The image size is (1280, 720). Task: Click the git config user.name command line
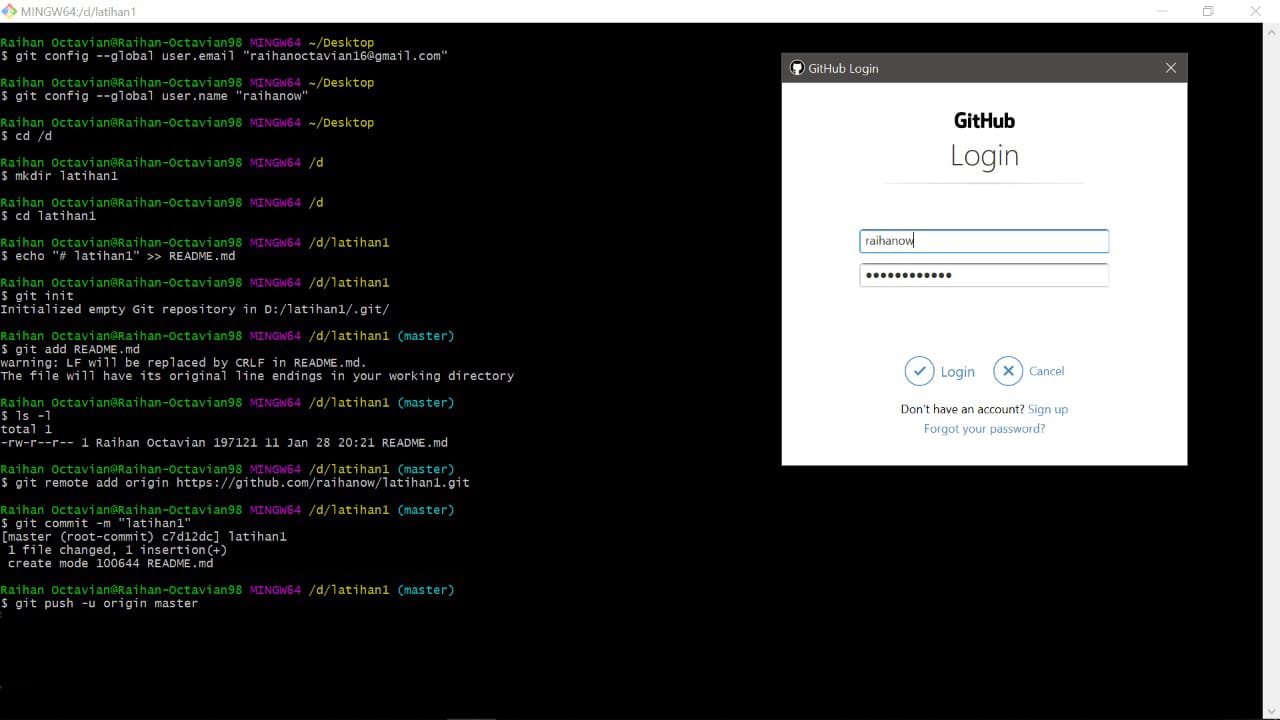(154, 96)
